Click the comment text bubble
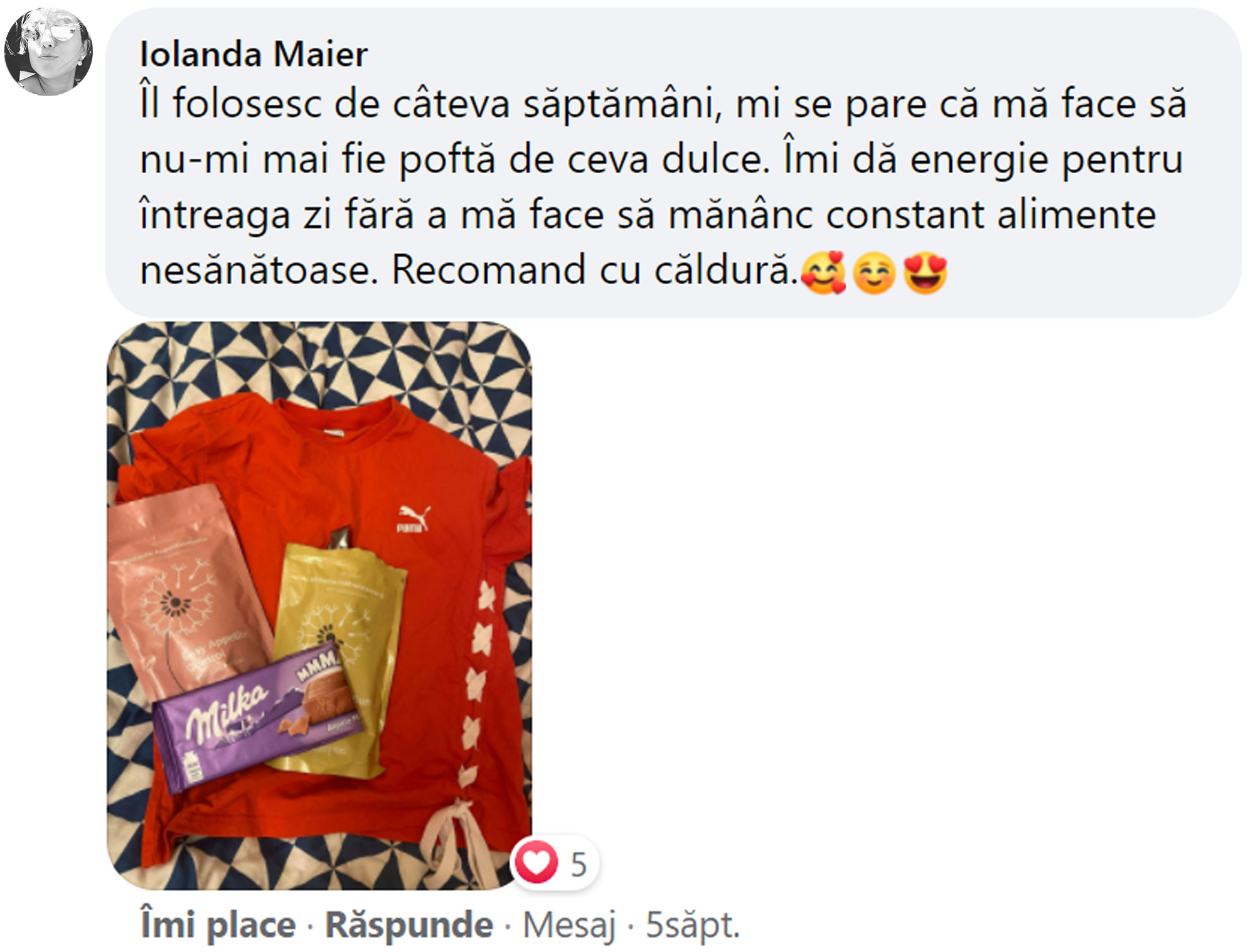This screenshot has height=952, width=1255. [673, 162]
